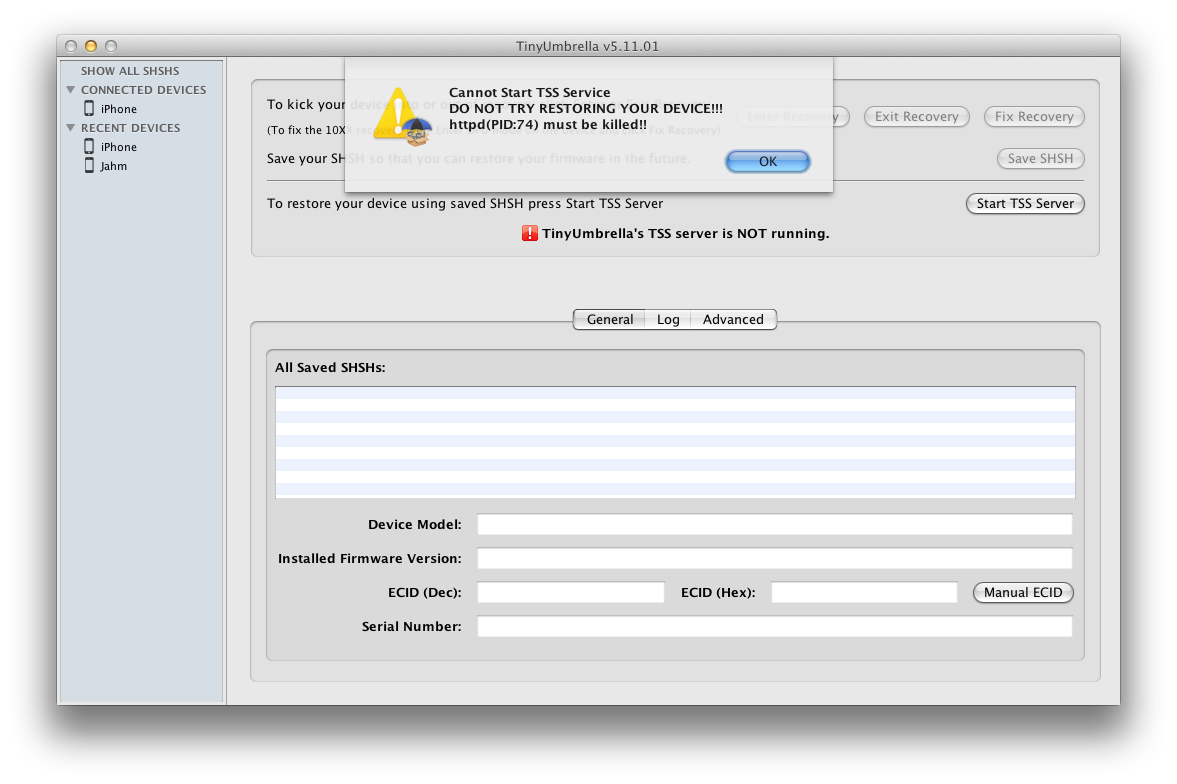Select Jahm in Recent Devices
The width and height of the screenshot is (1177, 784).
point(113,166)
